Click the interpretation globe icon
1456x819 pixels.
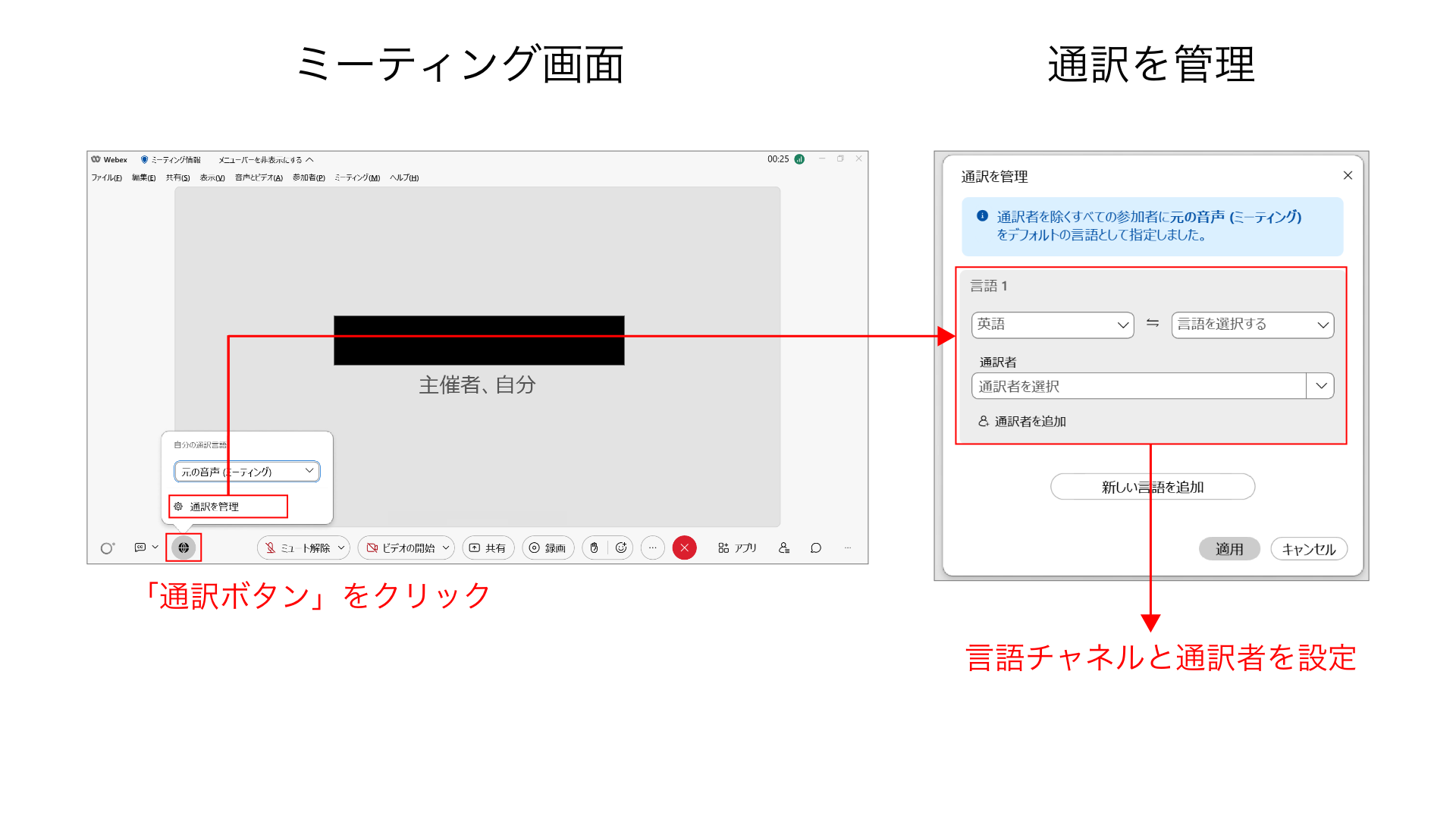pyautogui.click(x=184, y=548)
